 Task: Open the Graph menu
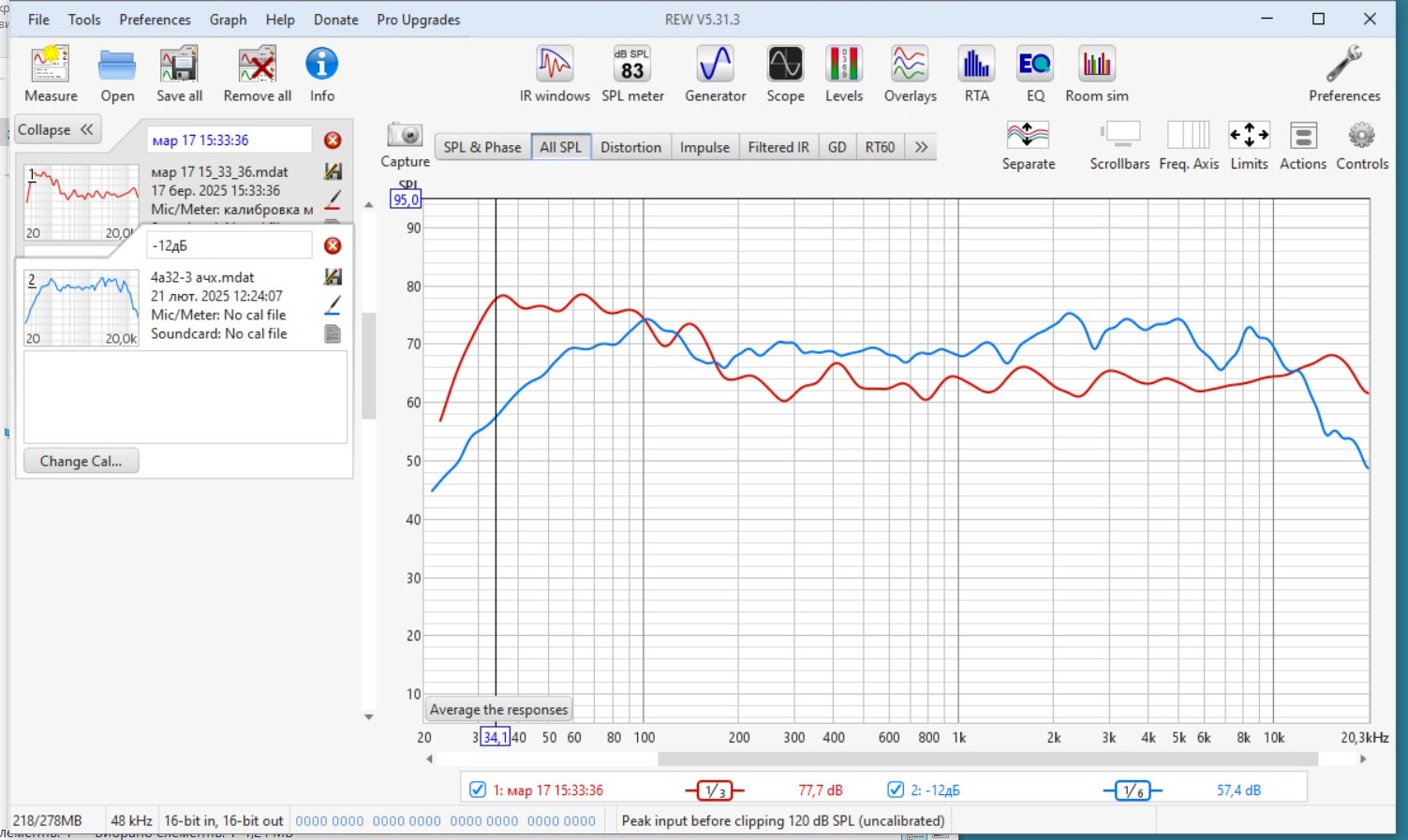pos(228,19)
